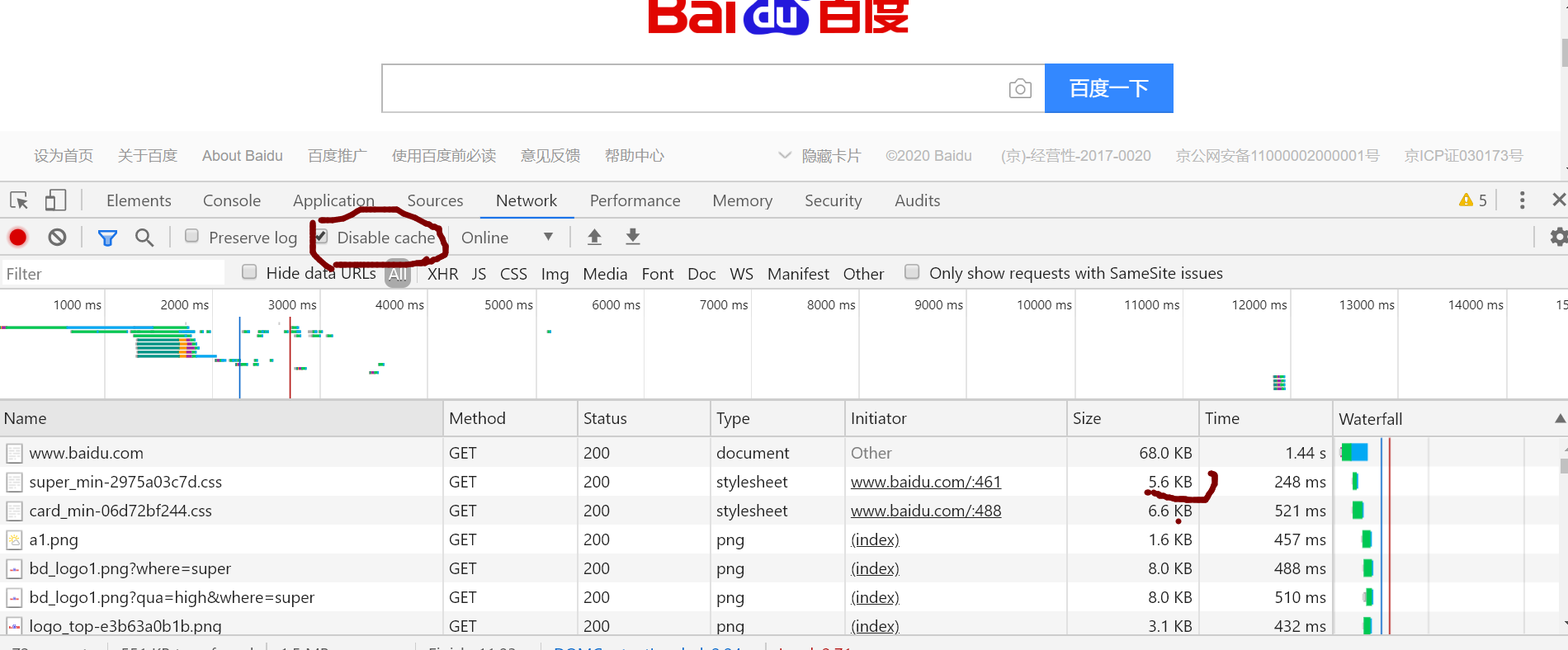Open the About Baidu link
The width and height of the screenshot is (1568, 650).
[243, 156]
